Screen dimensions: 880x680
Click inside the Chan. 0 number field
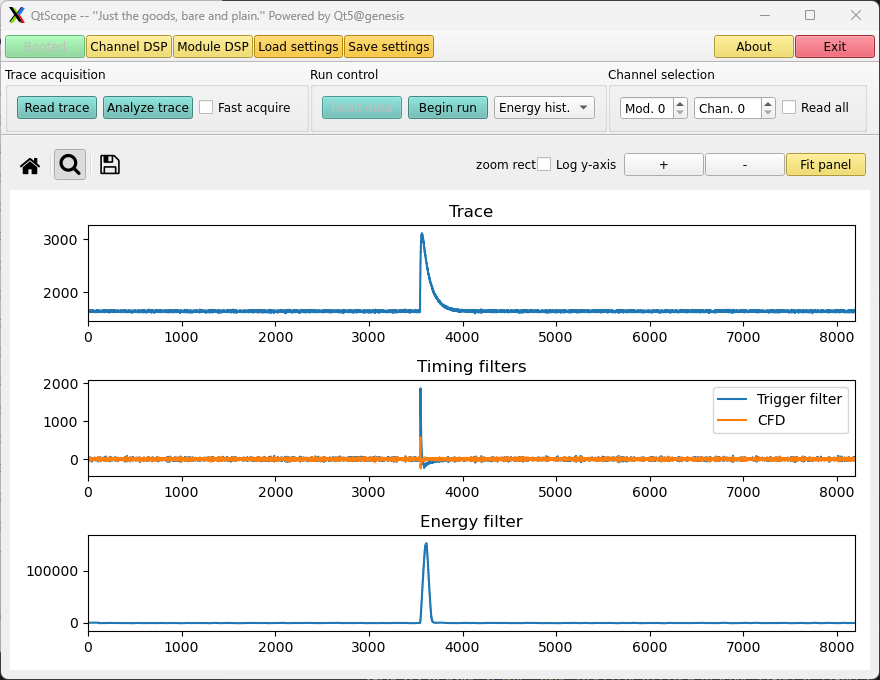click(727, 108)
